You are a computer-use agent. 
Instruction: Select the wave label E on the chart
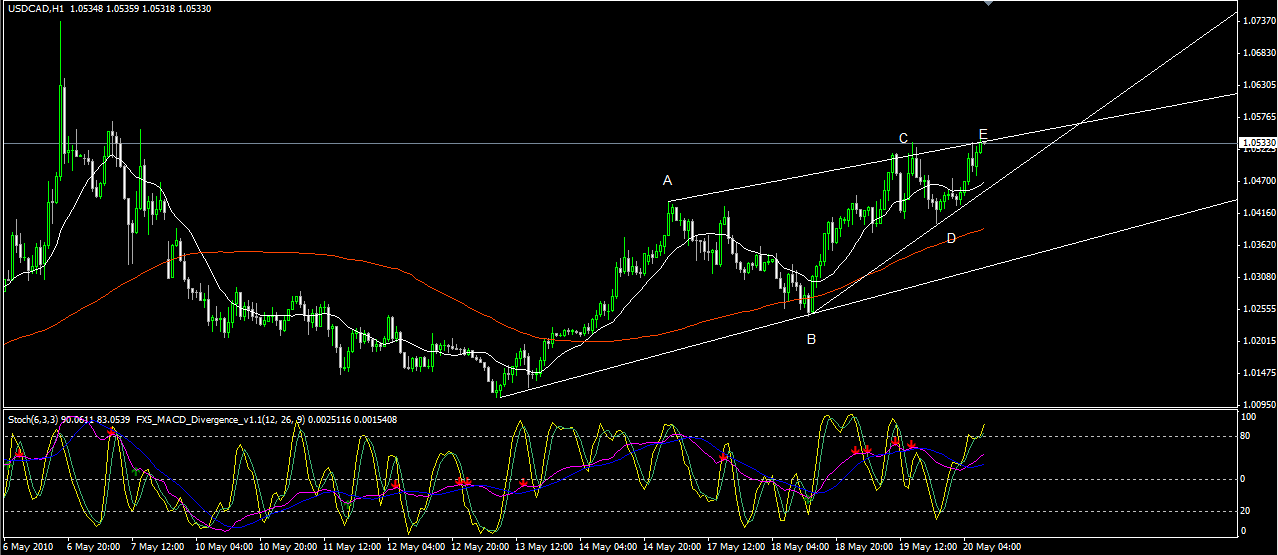(x=983, y=134)
